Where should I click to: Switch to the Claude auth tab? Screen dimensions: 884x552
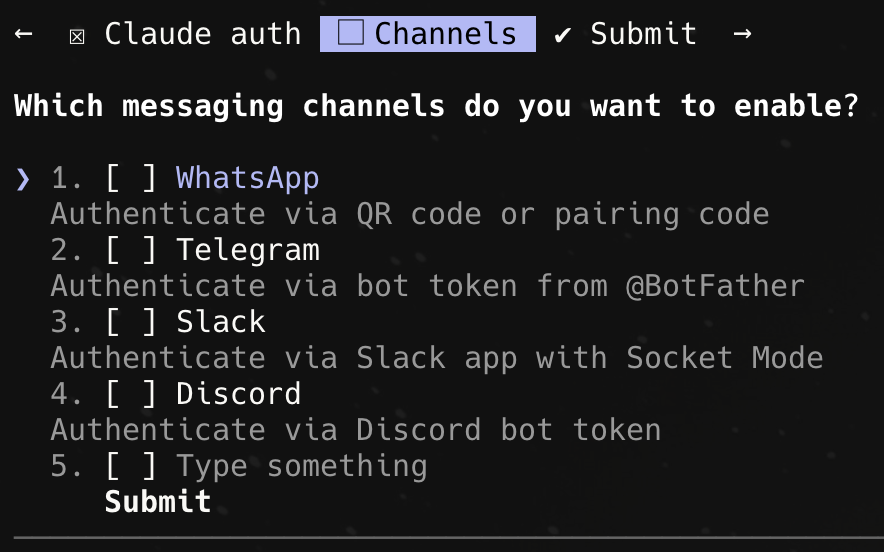point(202,34)
